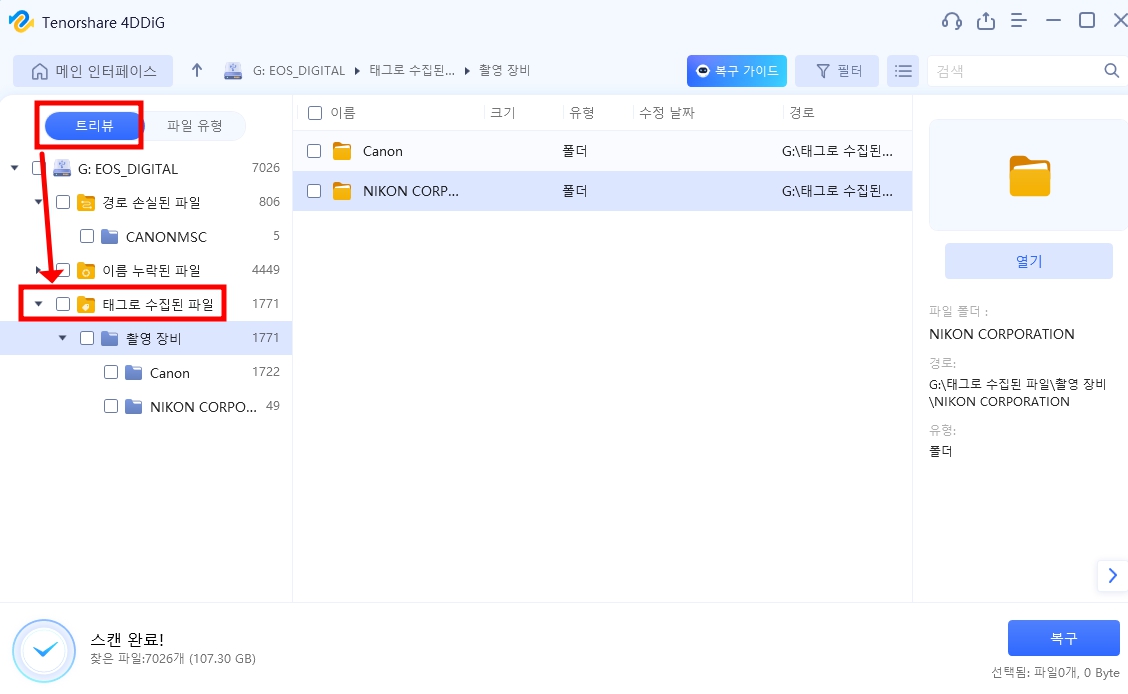The image size is (1128, 694).
Task: Collapse the 태그로 수집된 파일 node
Action: click(x=39, y=304)
